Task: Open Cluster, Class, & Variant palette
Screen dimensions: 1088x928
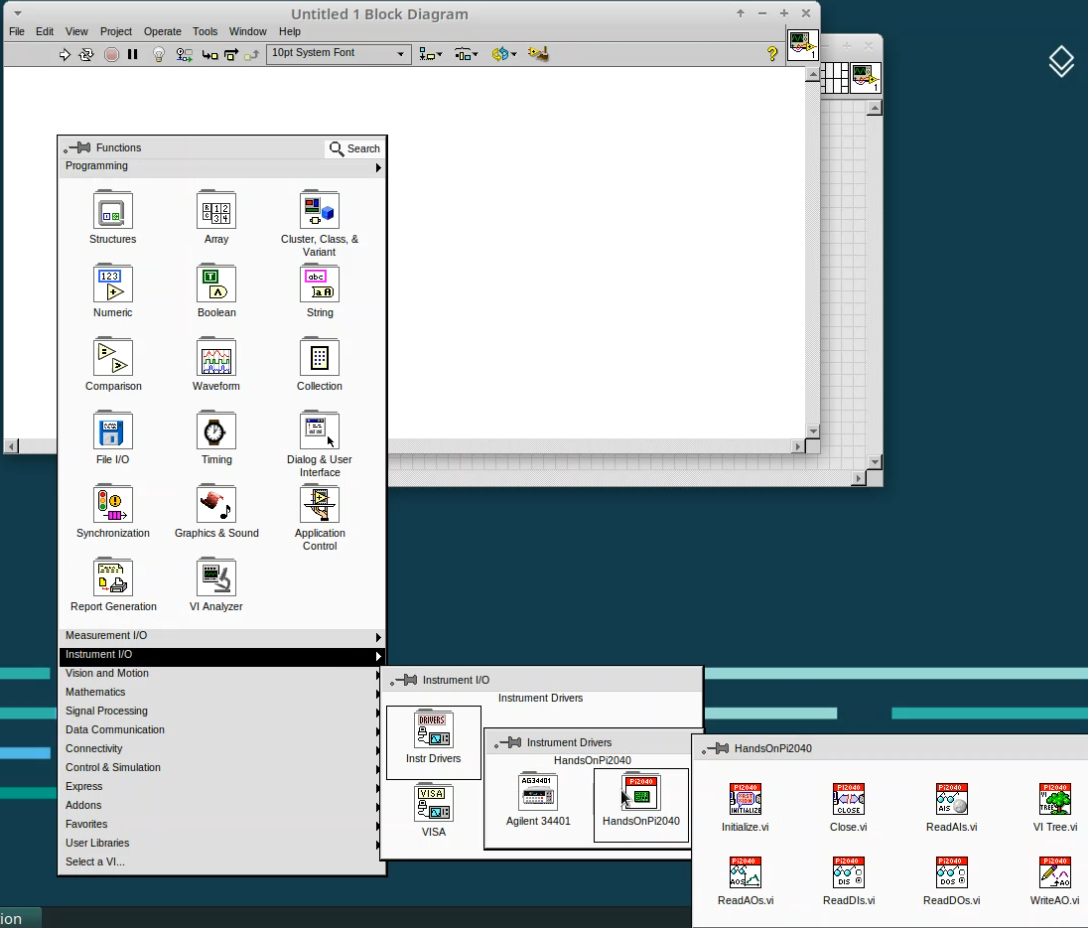Action: click(319, 210)
